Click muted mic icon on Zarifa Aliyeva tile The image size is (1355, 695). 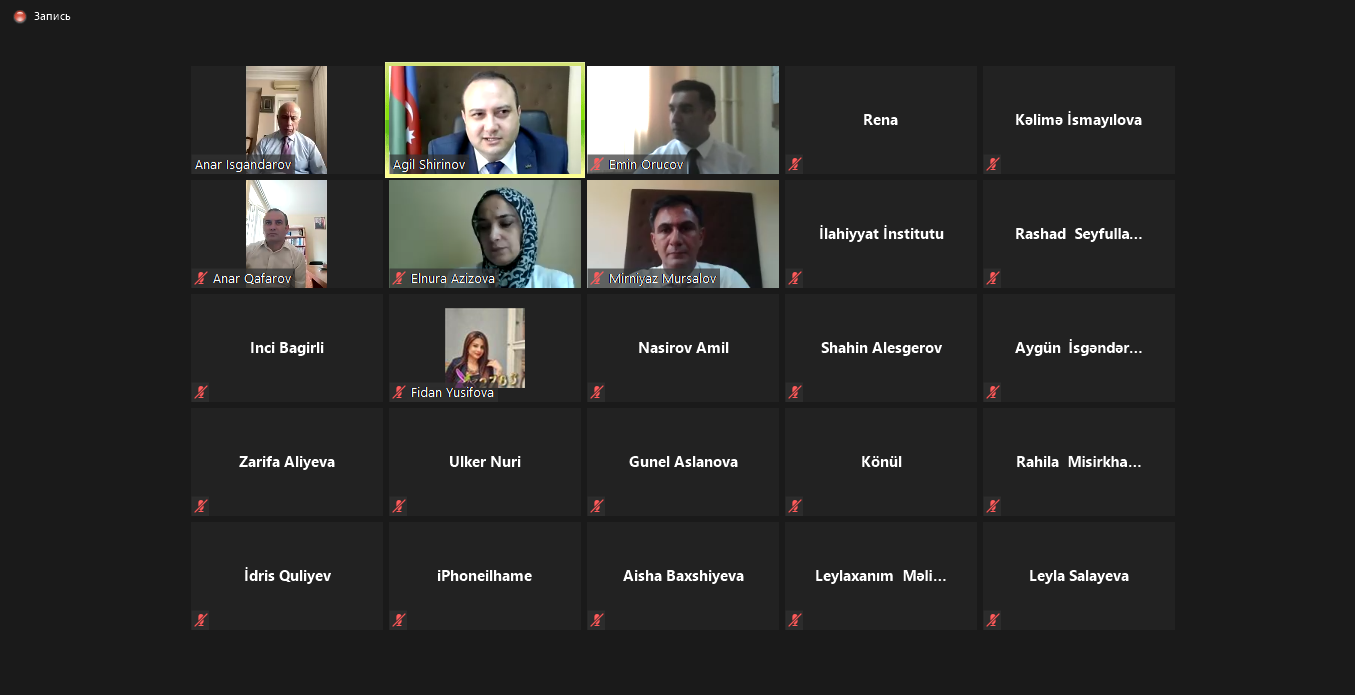[x=201, y=506]
